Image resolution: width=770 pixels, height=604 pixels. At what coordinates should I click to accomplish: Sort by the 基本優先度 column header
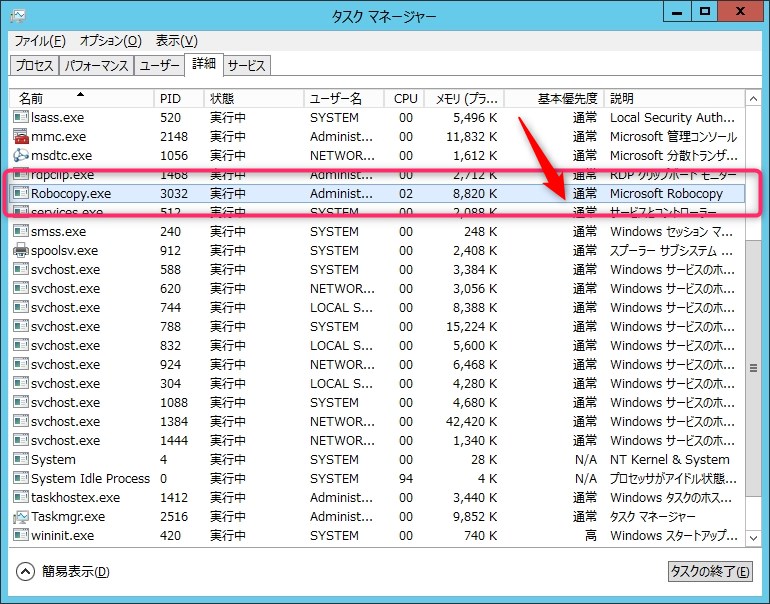(x=554, y=99)
